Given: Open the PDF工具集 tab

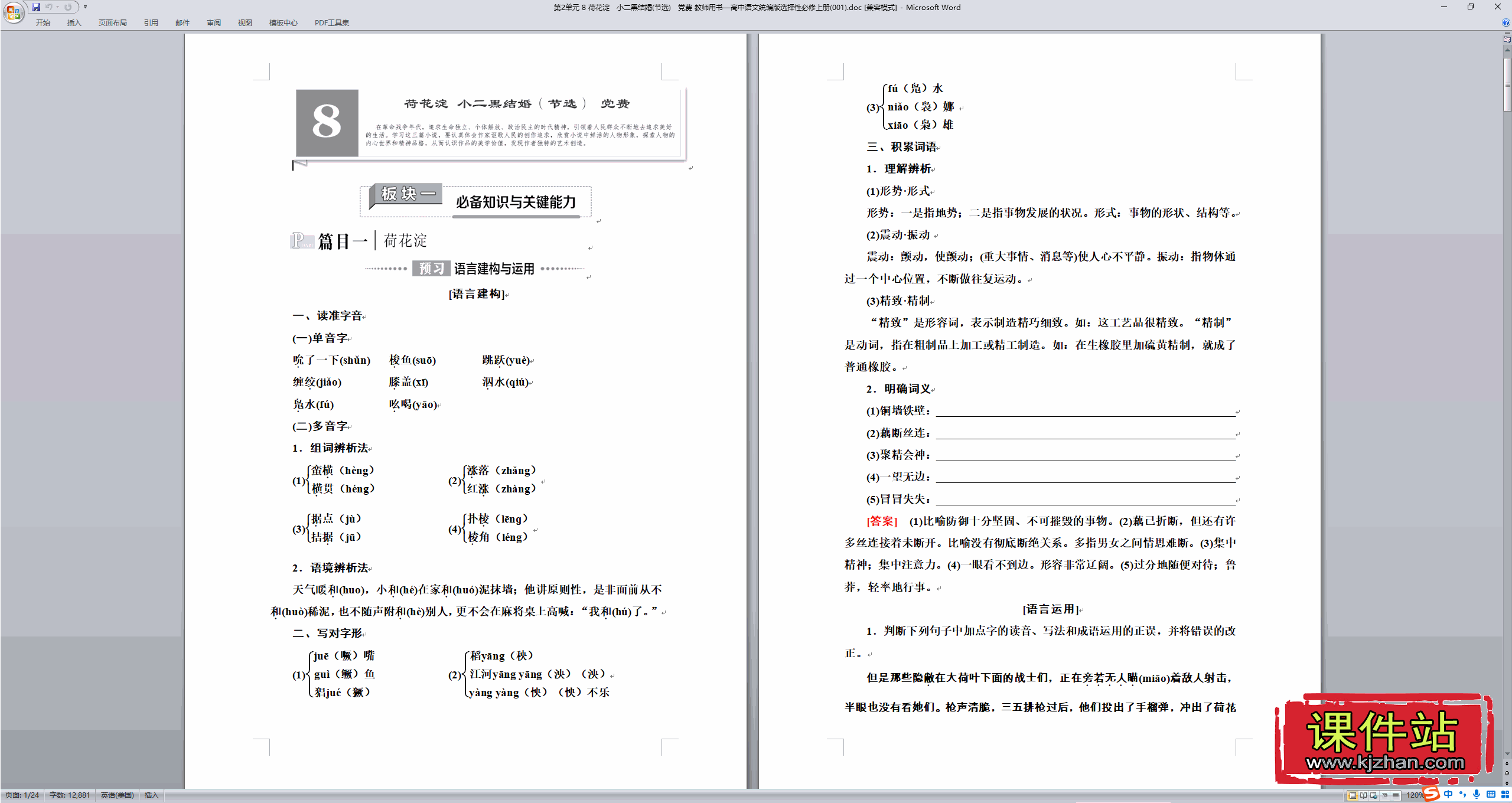Looking at the screenshot, I should [x=332, y=23].
